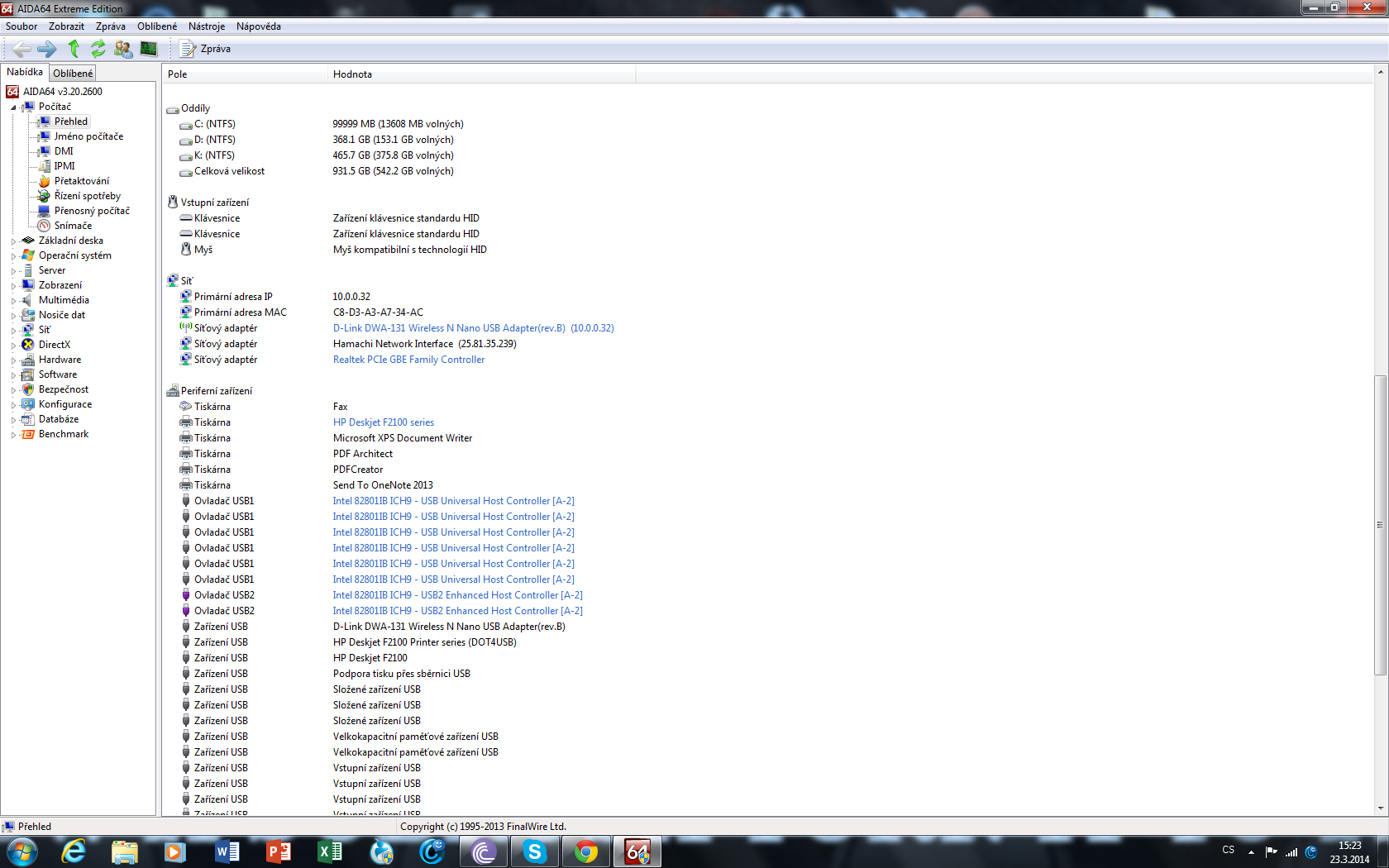Click the Konfigurace tree icon
Screen dimensions: 1389x868
(x=28, y=404)
